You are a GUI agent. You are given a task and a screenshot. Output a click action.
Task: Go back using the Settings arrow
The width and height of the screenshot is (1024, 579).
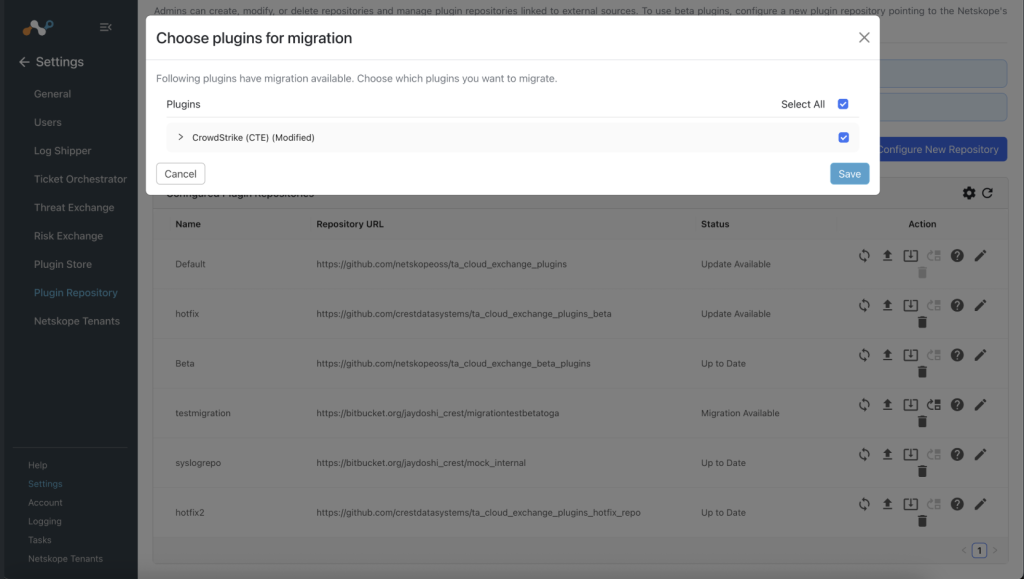point(24,62)
